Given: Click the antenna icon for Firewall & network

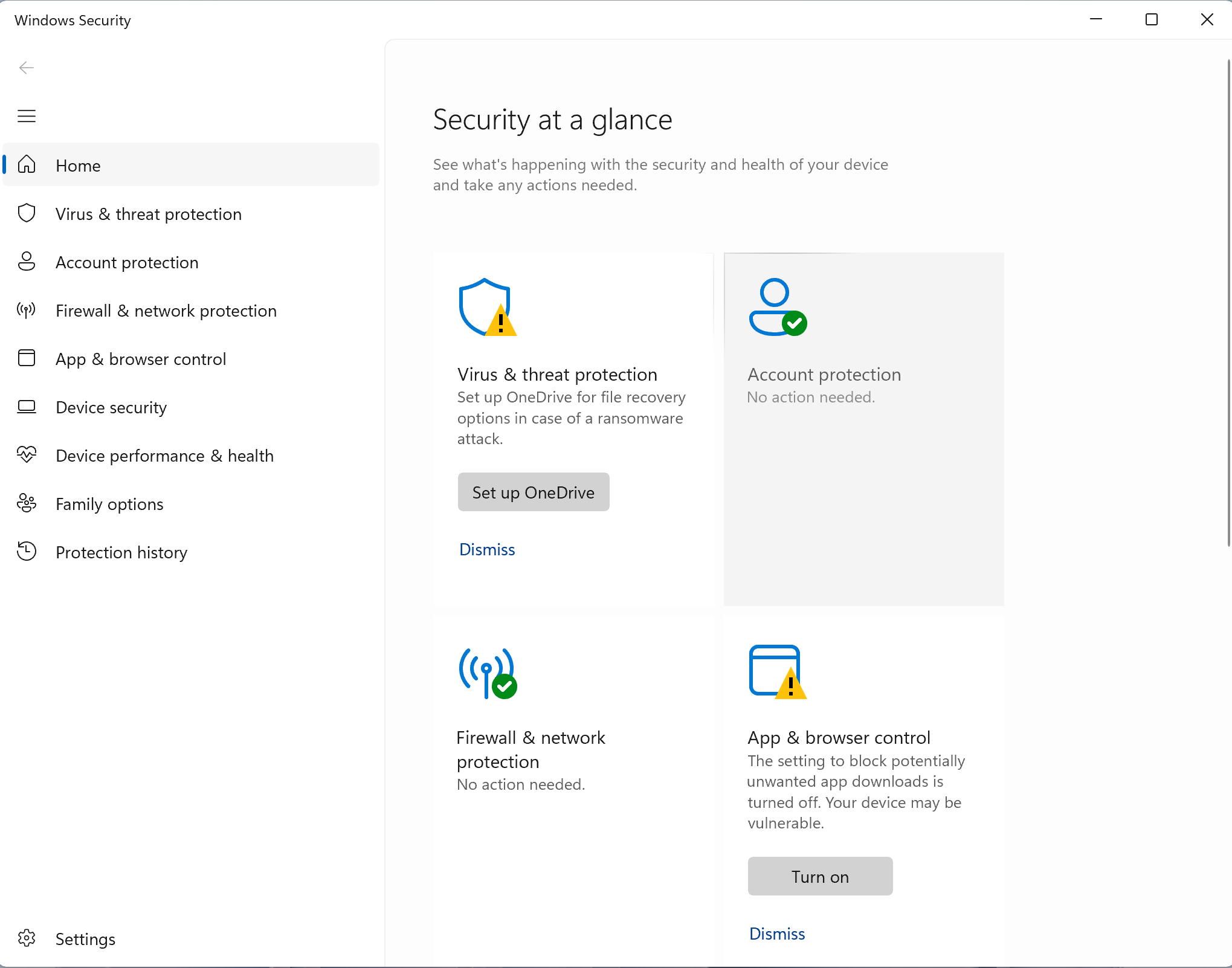Looking at the screenshot, I should (x=27, y=310).
